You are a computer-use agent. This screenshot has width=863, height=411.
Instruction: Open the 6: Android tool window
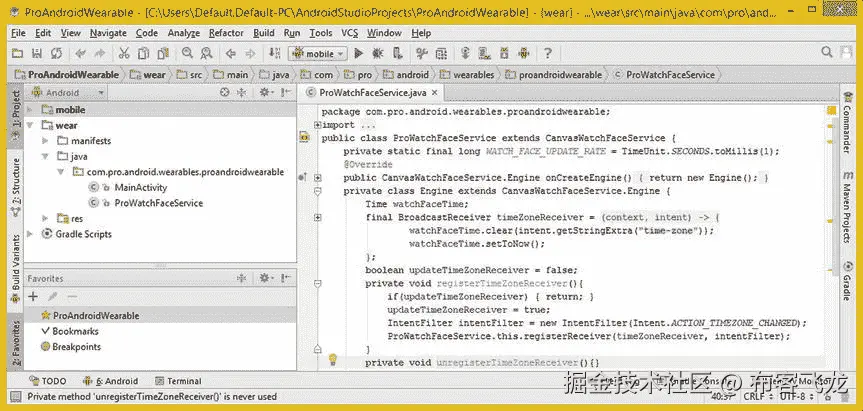pos(111,381)
